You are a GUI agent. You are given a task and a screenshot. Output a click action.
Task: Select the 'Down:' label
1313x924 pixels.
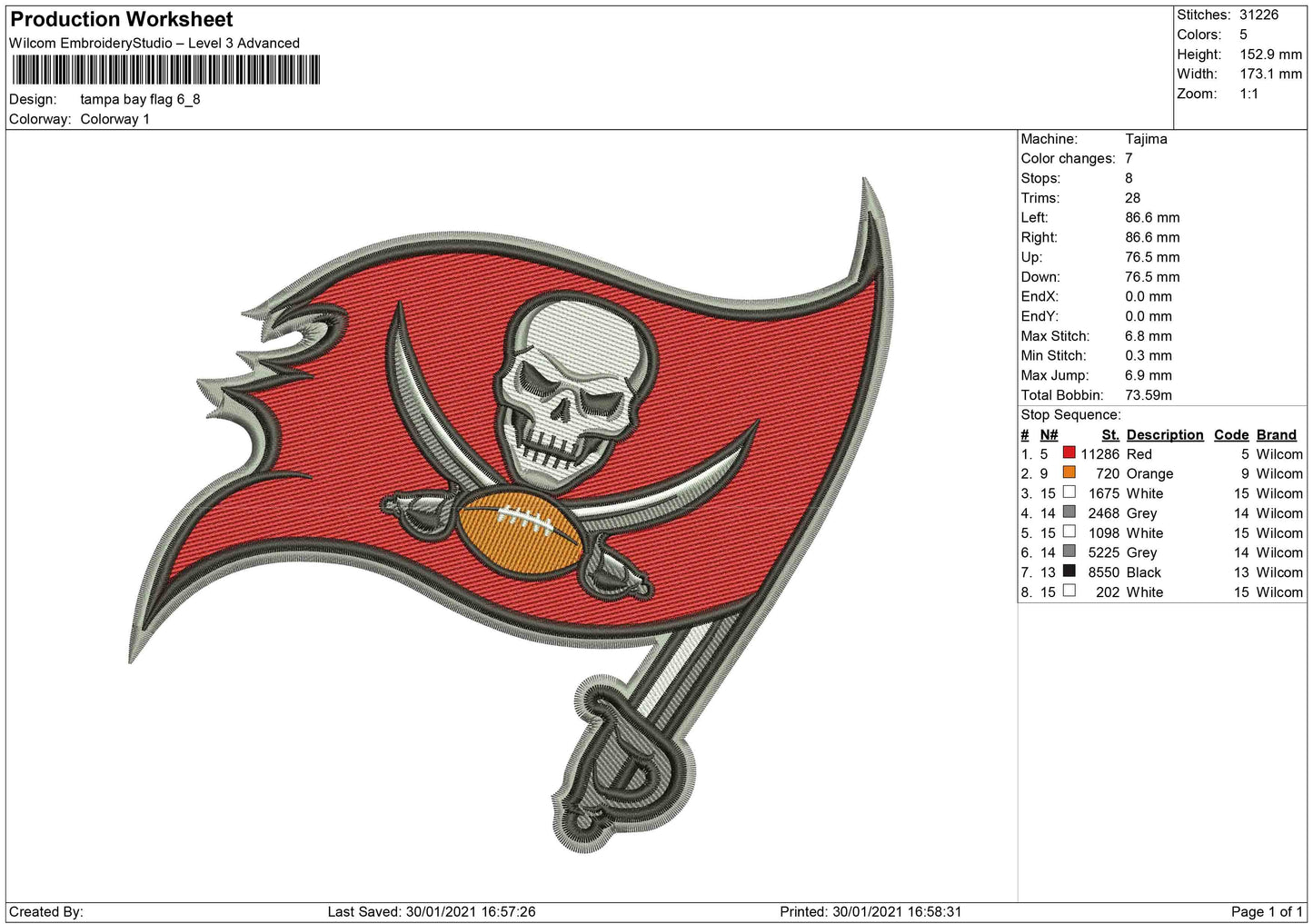click(1040, 277)
